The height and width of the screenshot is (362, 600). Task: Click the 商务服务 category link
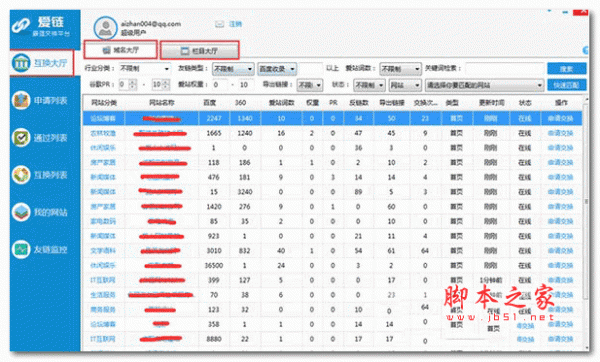click(103, 309)
